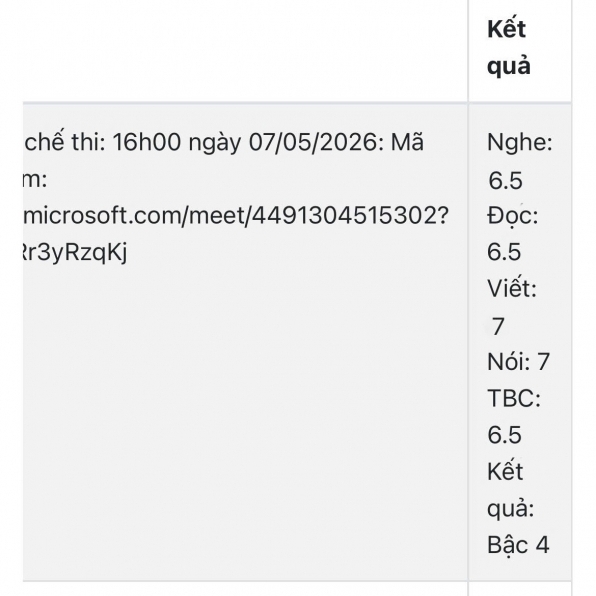Viewport: 596px width, 596px height.
Task: Click the "Kết" word in the results cell
Action: click(x=505, y=471)
